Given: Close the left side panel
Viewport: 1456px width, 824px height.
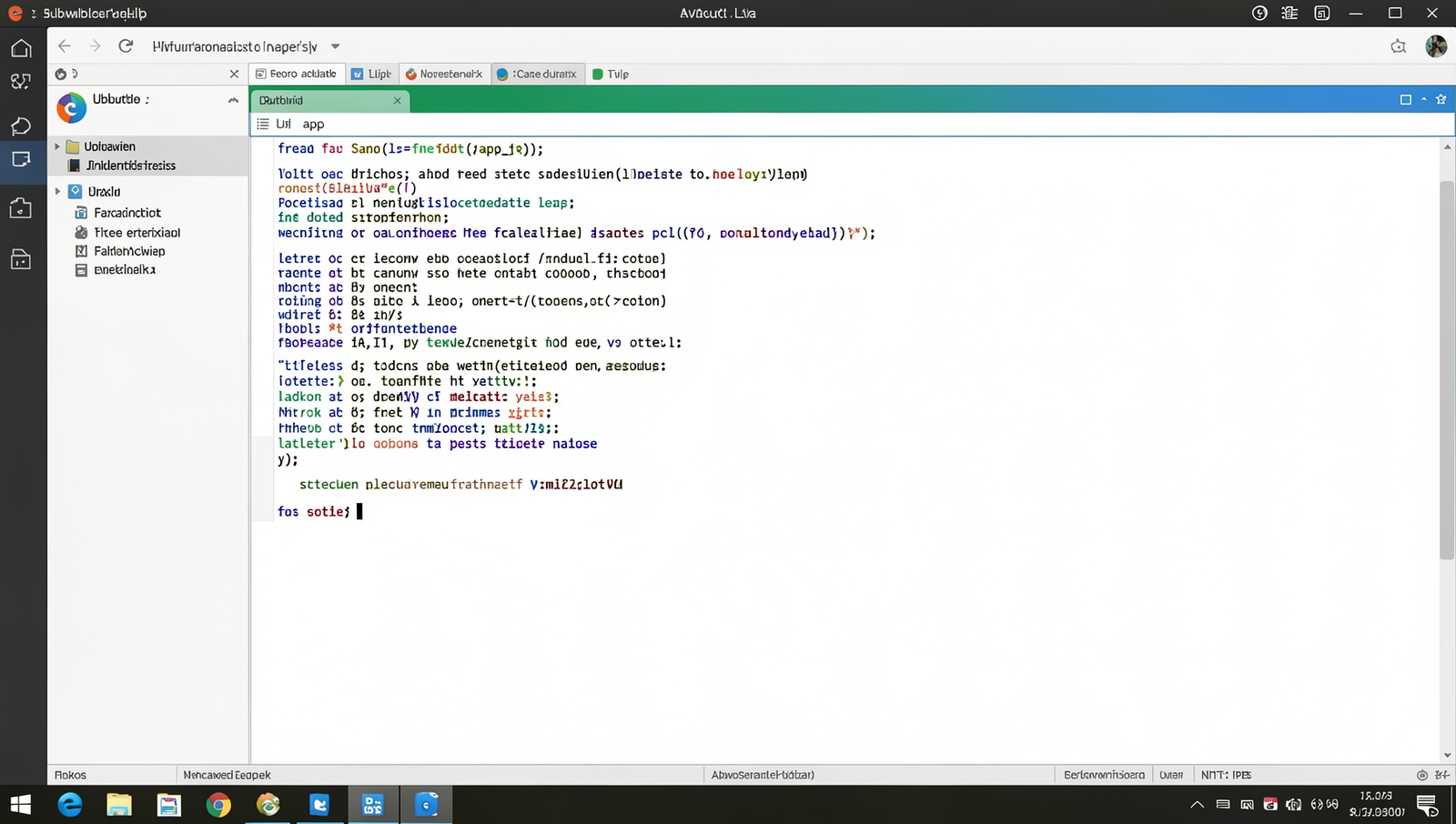Looking at the screenshot, I should (234, 74).
